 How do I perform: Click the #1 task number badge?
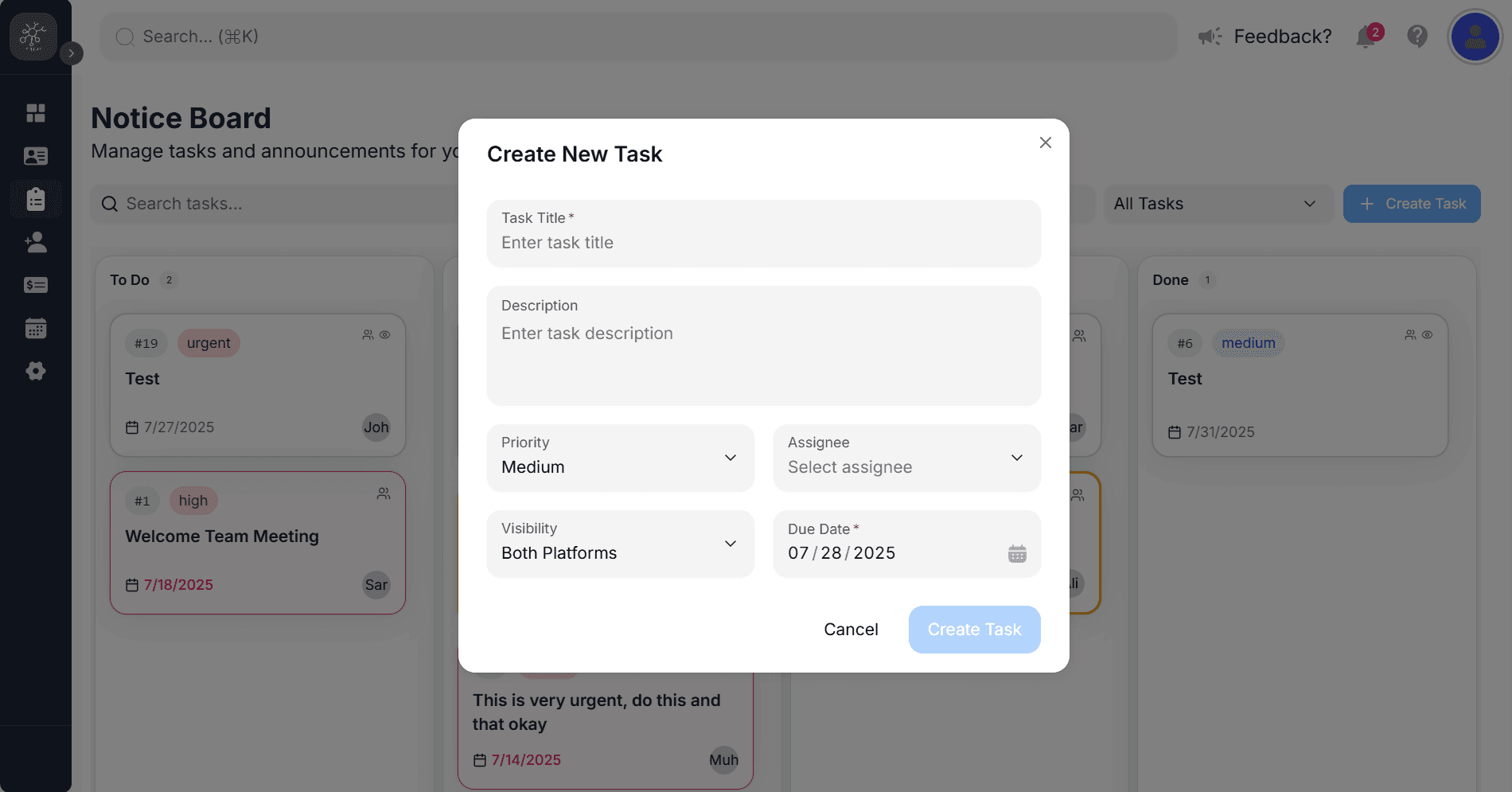(142, 501)
